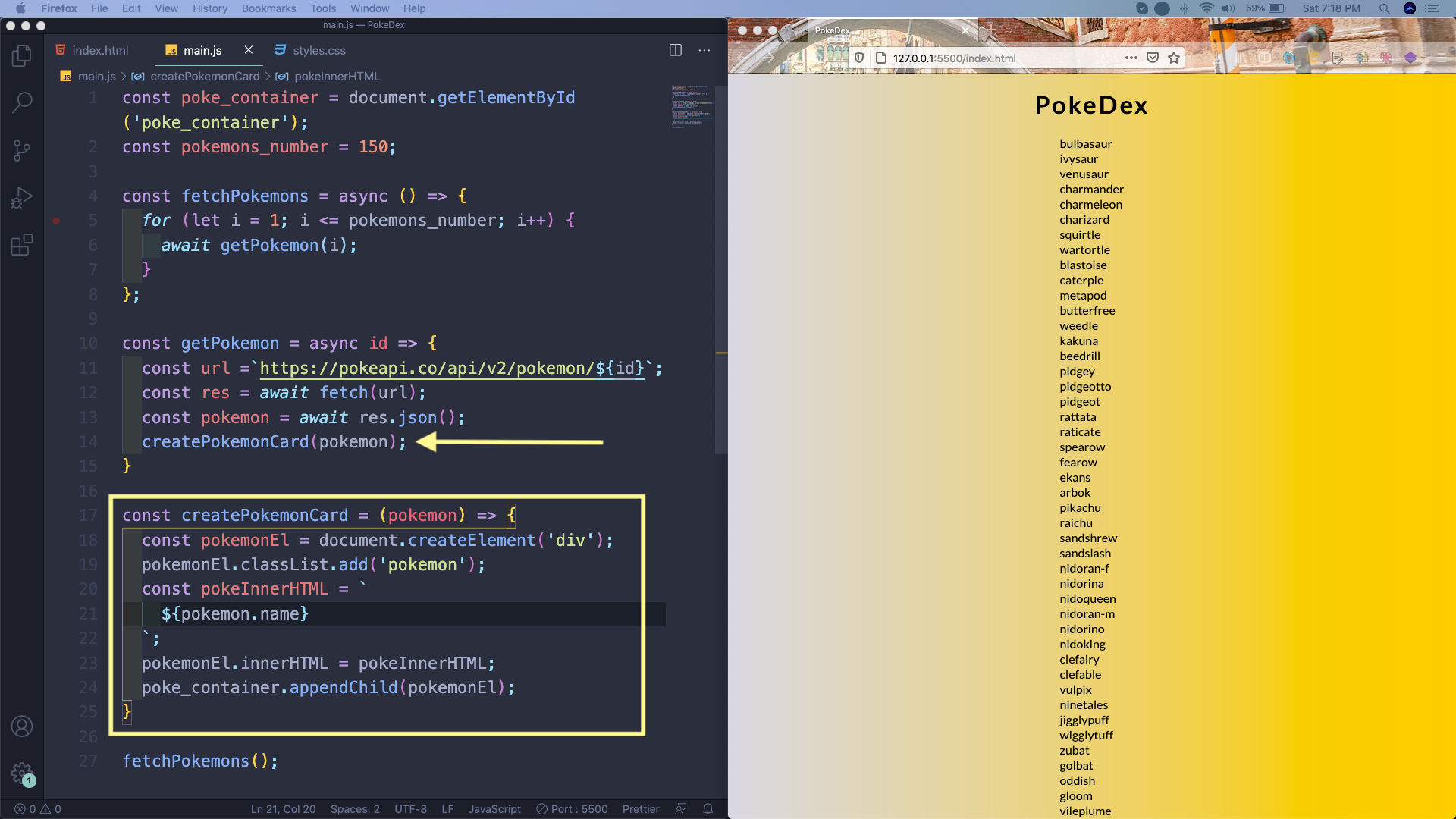Viewport: 1456px width, 819px height.
Task: Open the Firefox menu bar item
Action: pos(58,8)
